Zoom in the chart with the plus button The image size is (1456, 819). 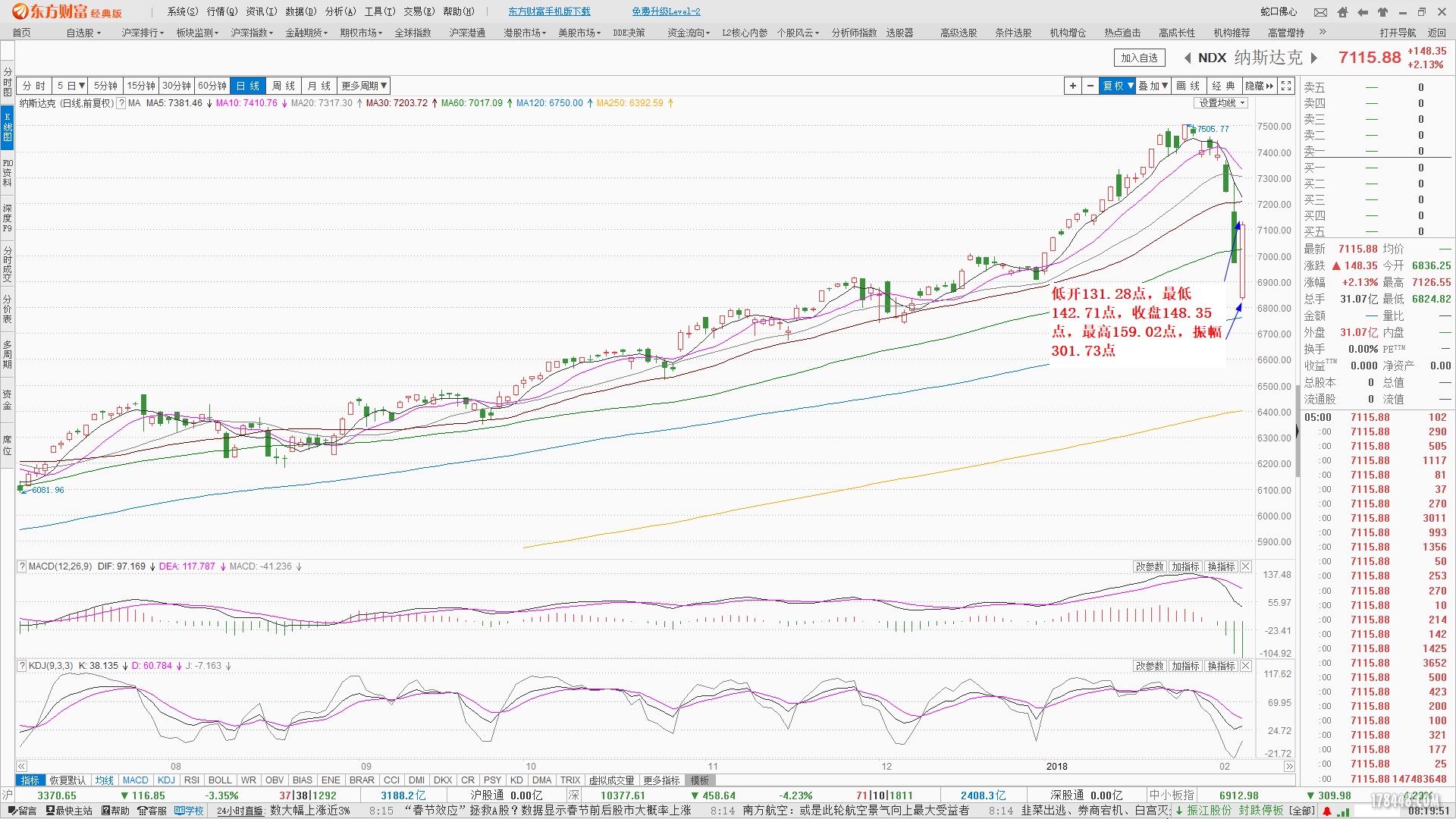1073,86
